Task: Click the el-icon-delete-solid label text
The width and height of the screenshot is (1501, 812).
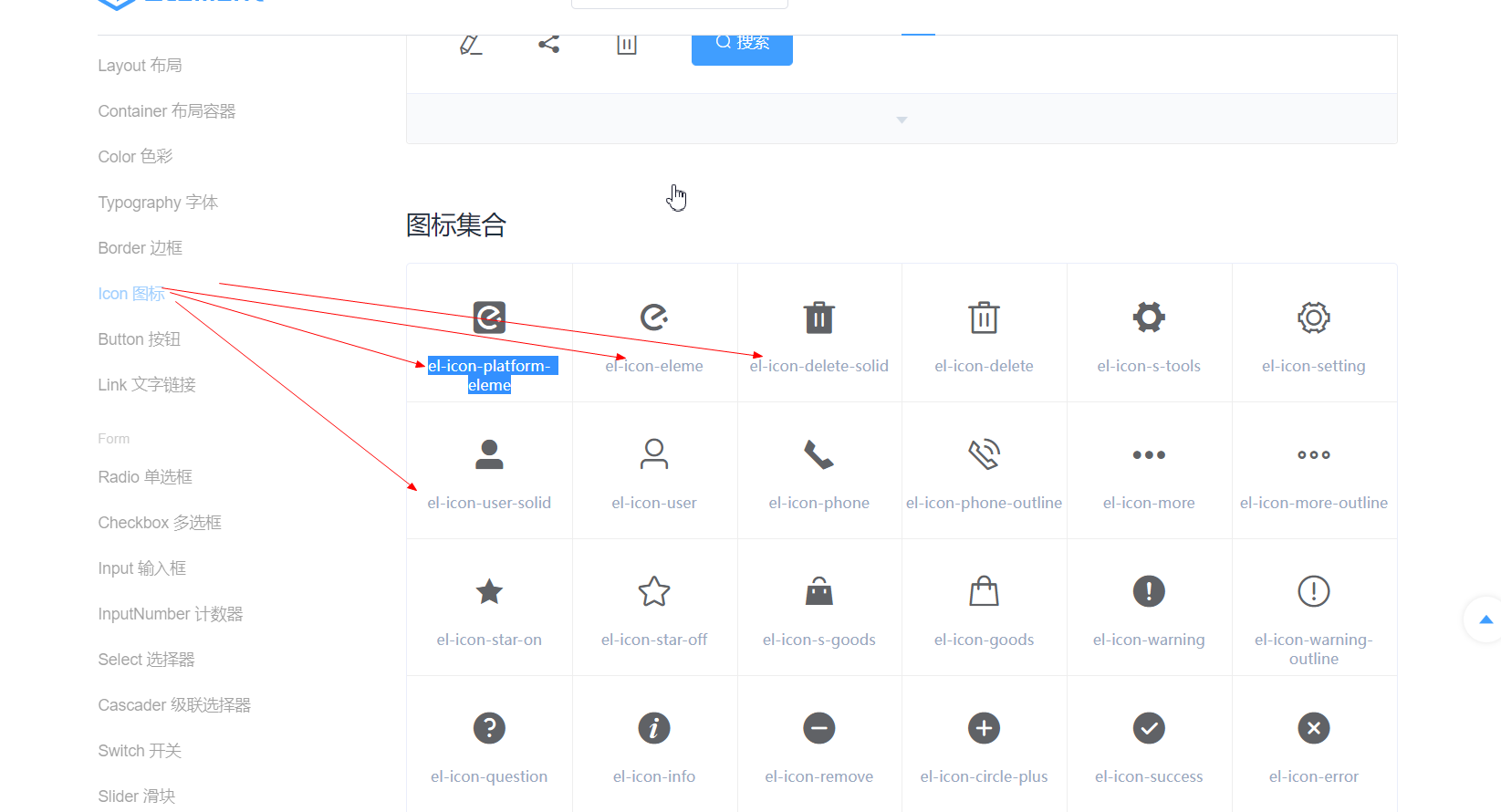Action: [819, 366]
